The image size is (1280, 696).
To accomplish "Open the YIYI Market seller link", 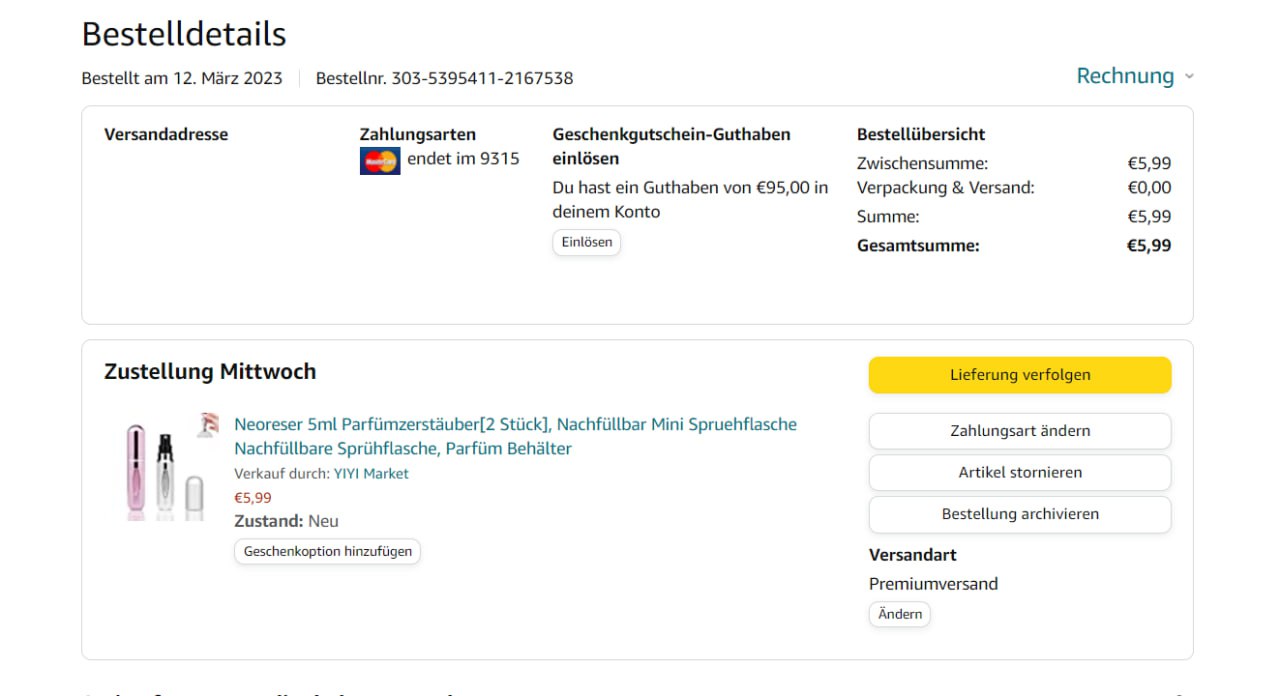I will click(x=371, y=474).
